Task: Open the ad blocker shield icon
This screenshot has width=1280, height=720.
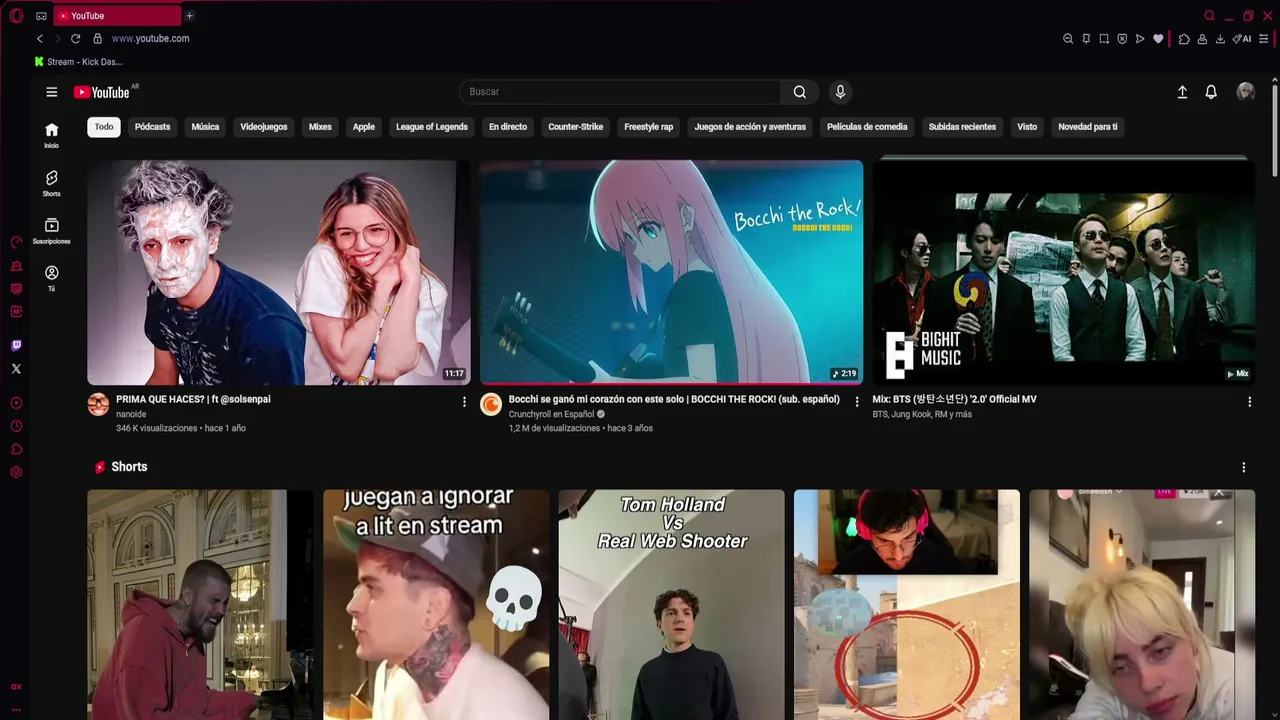Action: pyautogui.click(x=1122, y=39)
